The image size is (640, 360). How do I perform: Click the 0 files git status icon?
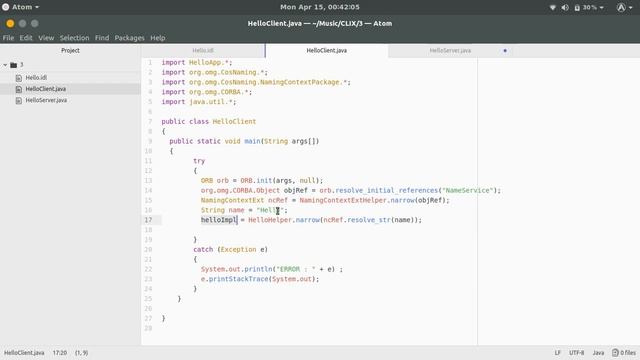[624, 353]
